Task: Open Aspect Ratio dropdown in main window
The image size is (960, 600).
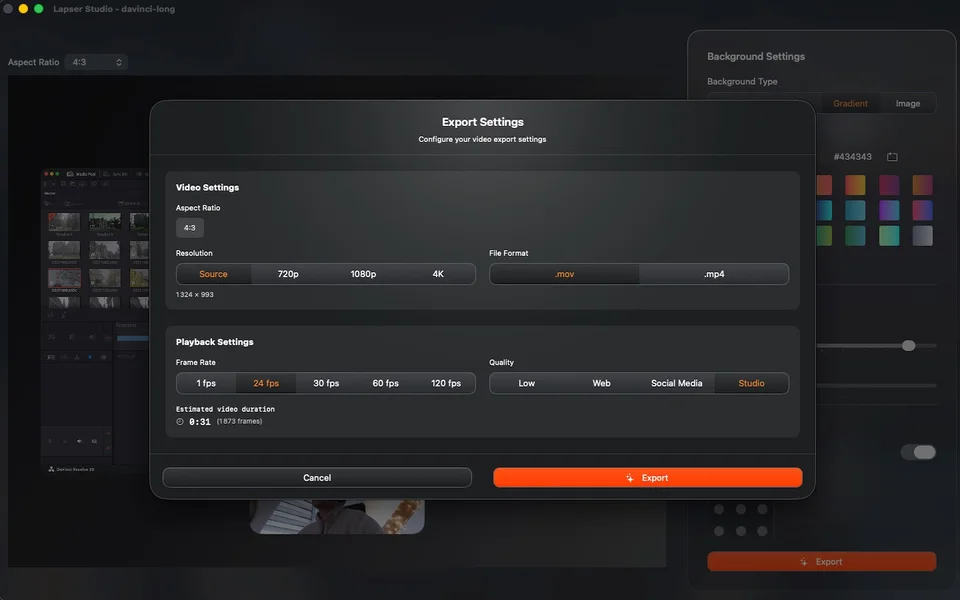Action: pos(96,62)
